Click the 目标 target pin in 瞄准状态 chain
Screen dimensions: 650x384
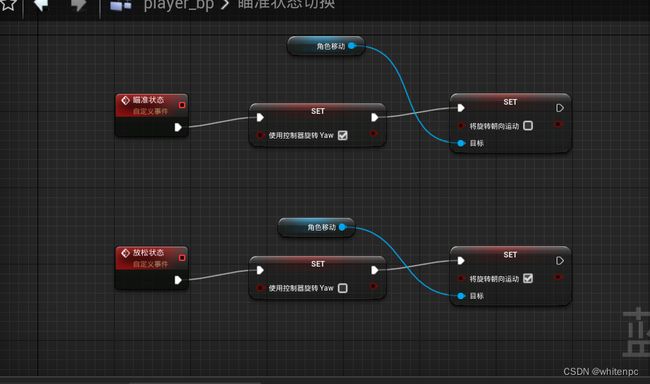click(461, 143)
